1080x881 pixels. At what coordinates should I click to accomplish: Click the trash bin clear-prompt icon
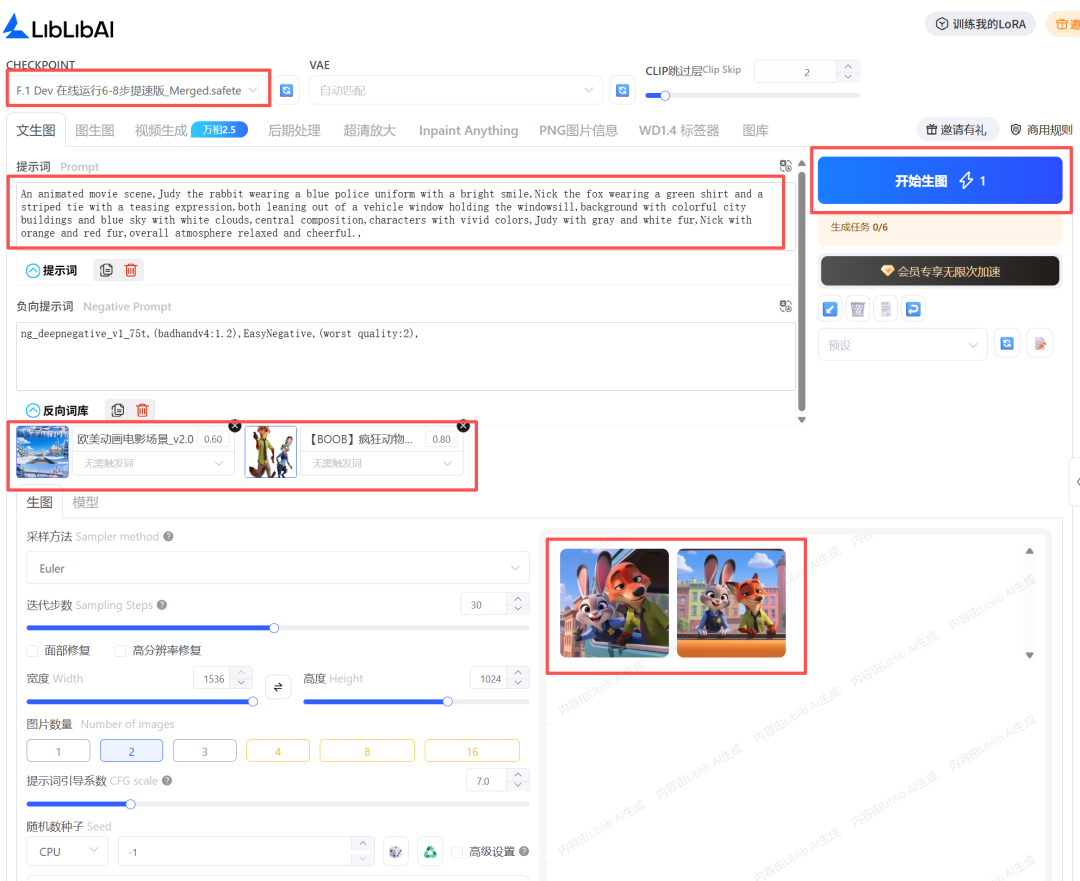pos(858,309)
